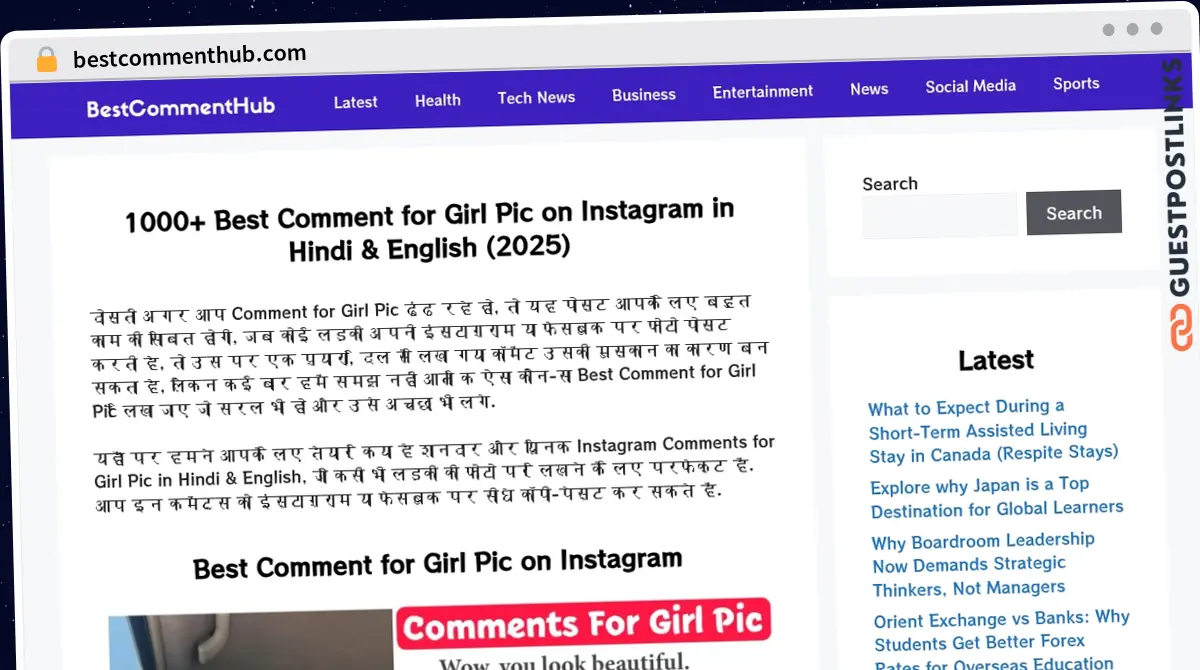Switch to the Tech News tab
The height and width of the screenshot is (670, 1200).
click(536, 97)
